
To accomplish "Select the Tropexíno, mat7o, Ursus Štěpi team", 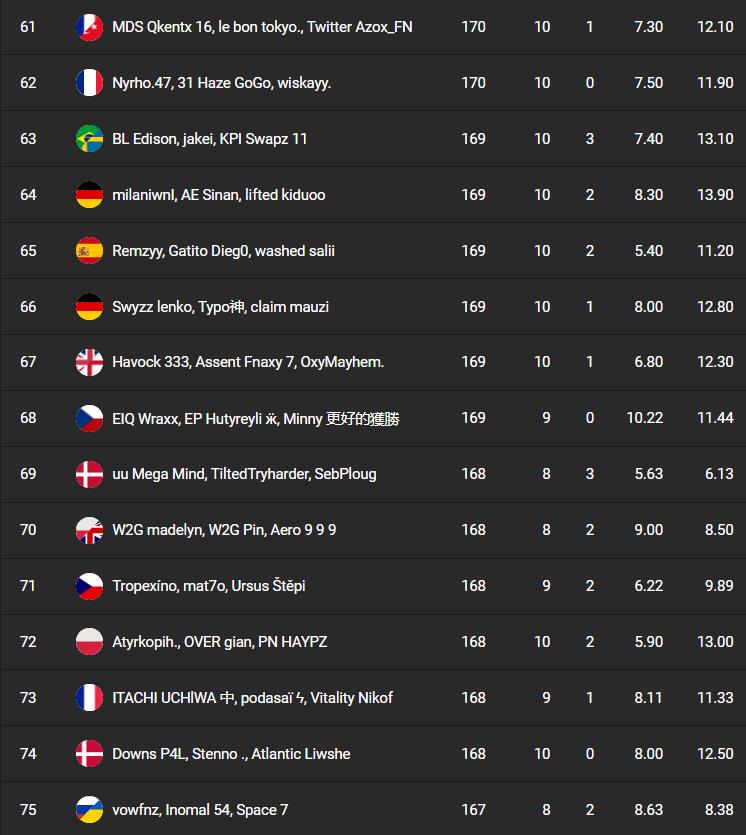I will (209, 586).
